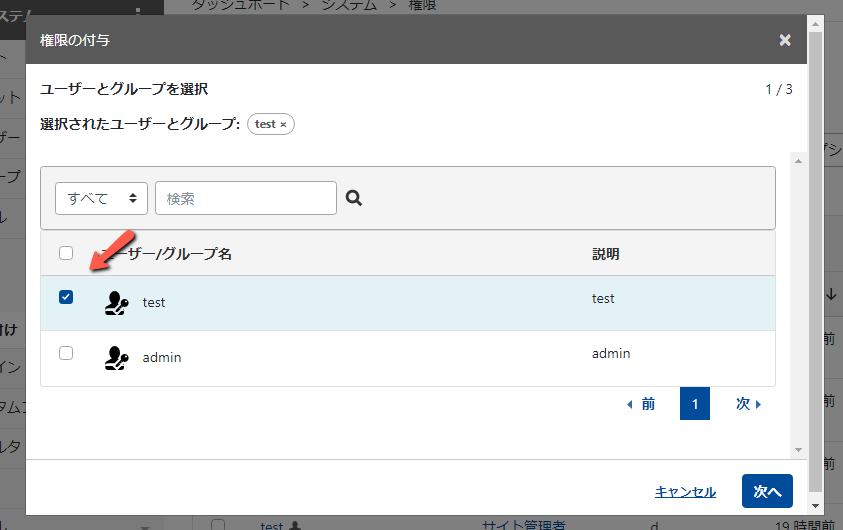This screenshot has height=530, width=843.
Task: Click the test name in the list
Action: pos(154,303)
